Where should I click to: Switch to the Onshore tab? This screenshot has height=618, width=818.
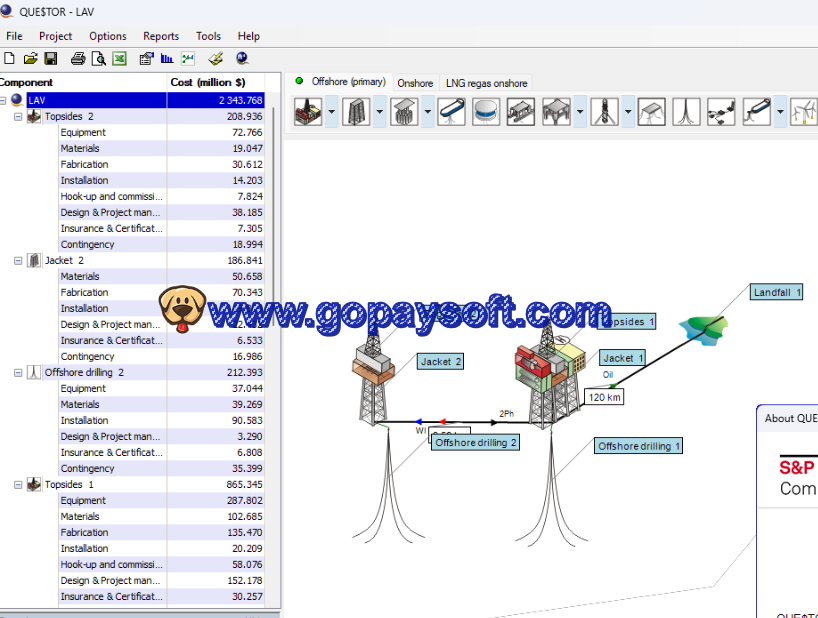click(415, 83)
